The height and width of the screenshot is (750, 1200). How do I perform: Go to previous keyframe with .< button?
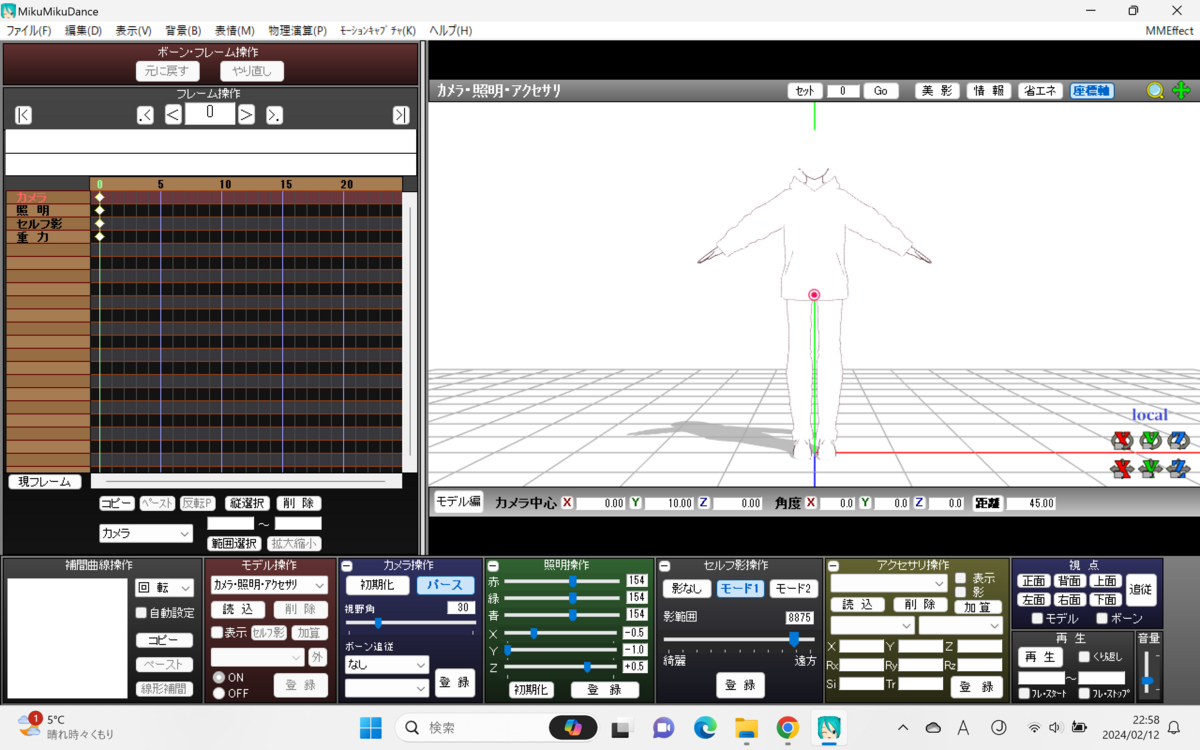[145, 115]
